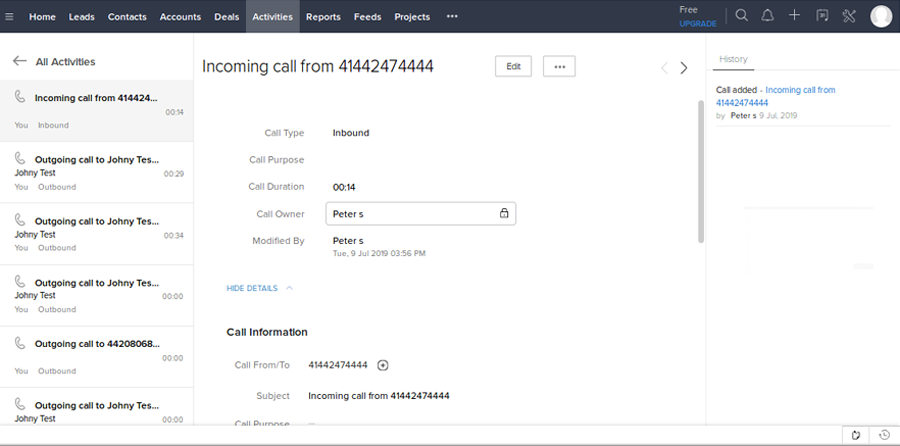
Task: Open the bottom bar clipboard icon
Action: [856, 435]
